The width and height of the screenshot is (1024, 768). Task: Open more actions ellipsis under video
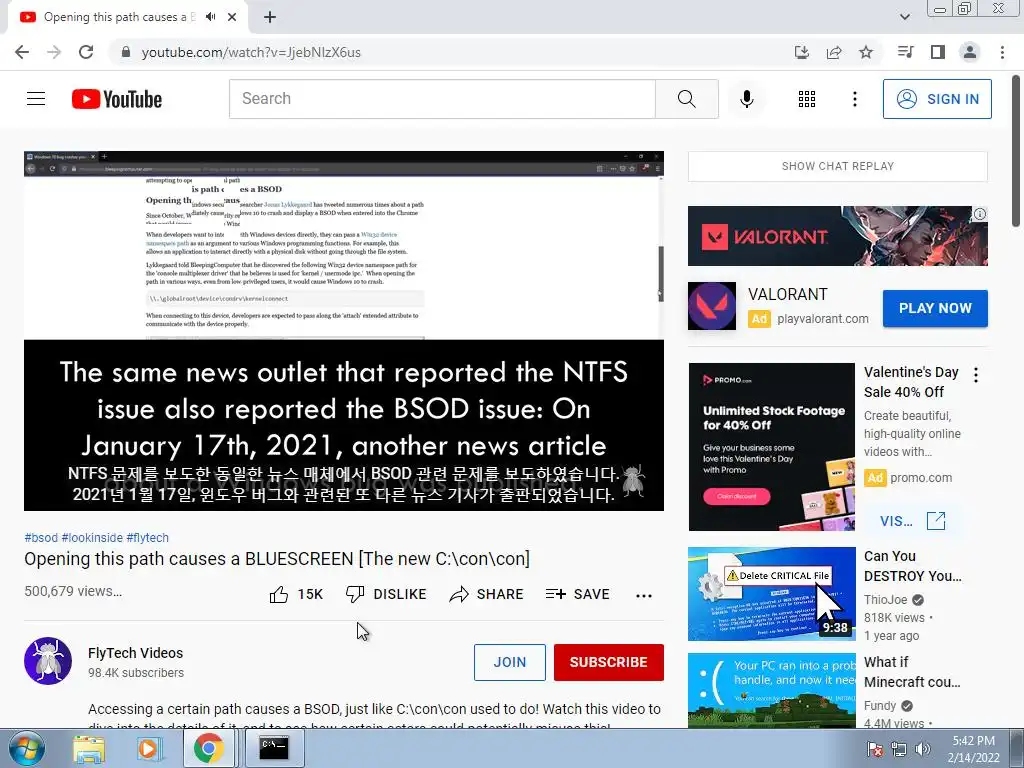(x=644, y=595)
